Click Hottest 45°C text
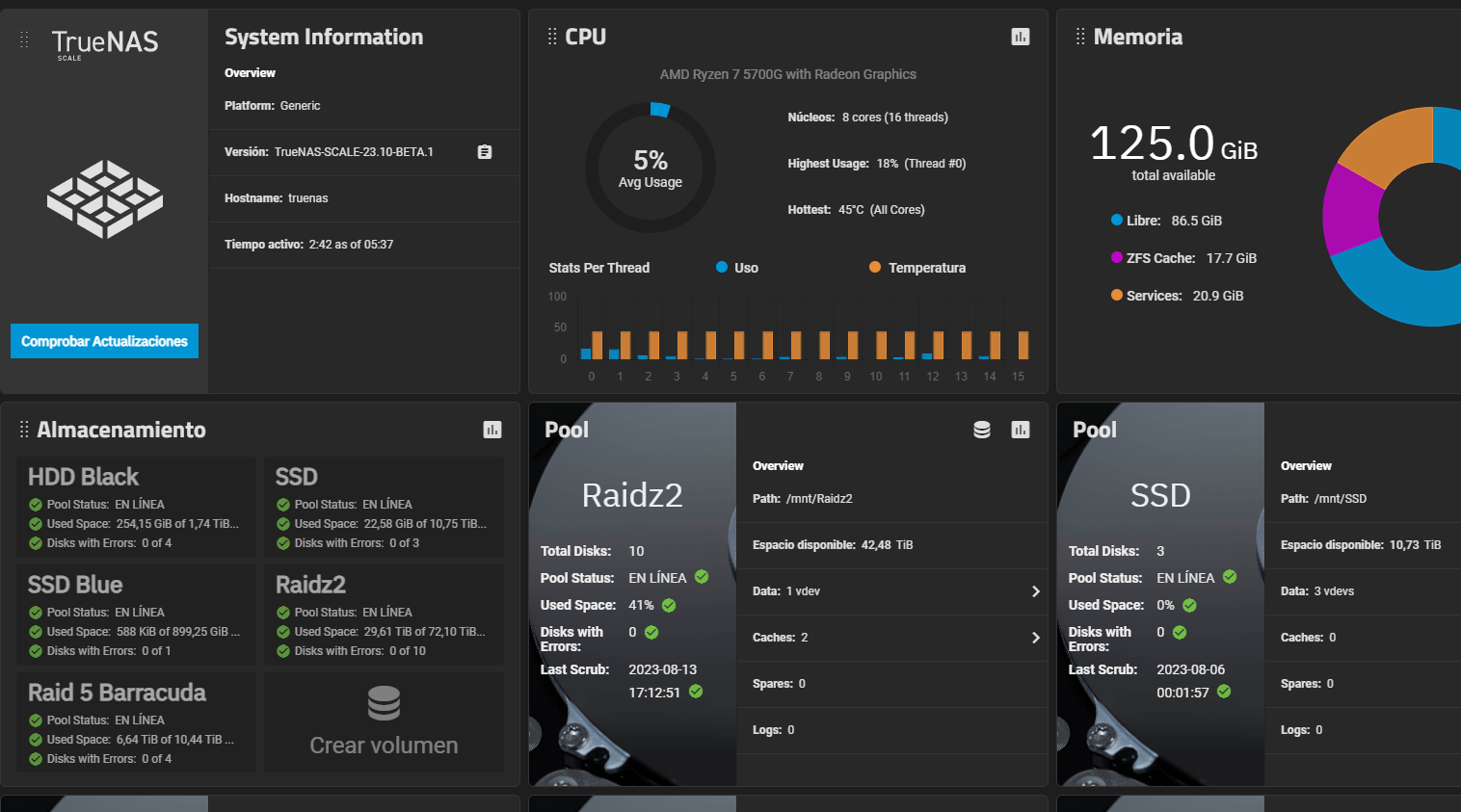The height and width of the screenshot is (812, 1461). click(x=856, y=210)
